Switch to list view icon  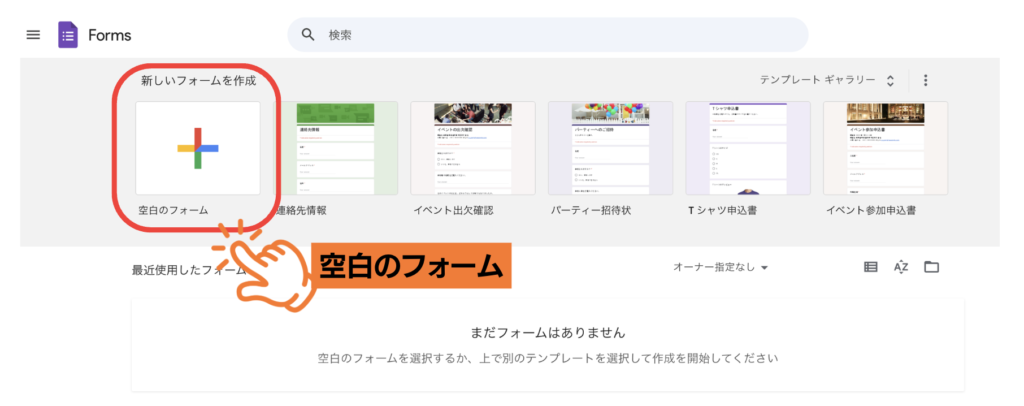point(870,267)
